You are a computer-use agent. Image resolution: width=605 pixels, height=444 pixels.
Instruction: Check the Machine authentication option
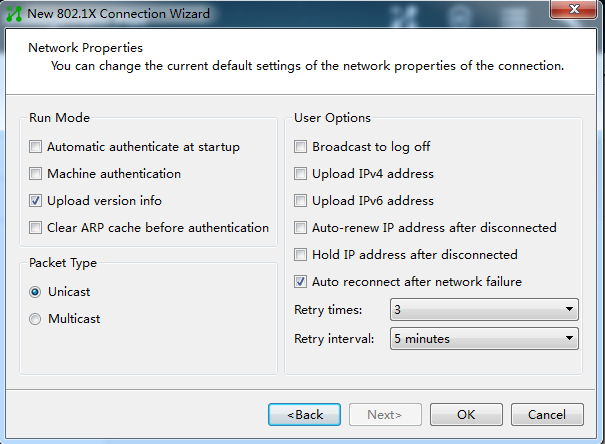pos(35,174)
